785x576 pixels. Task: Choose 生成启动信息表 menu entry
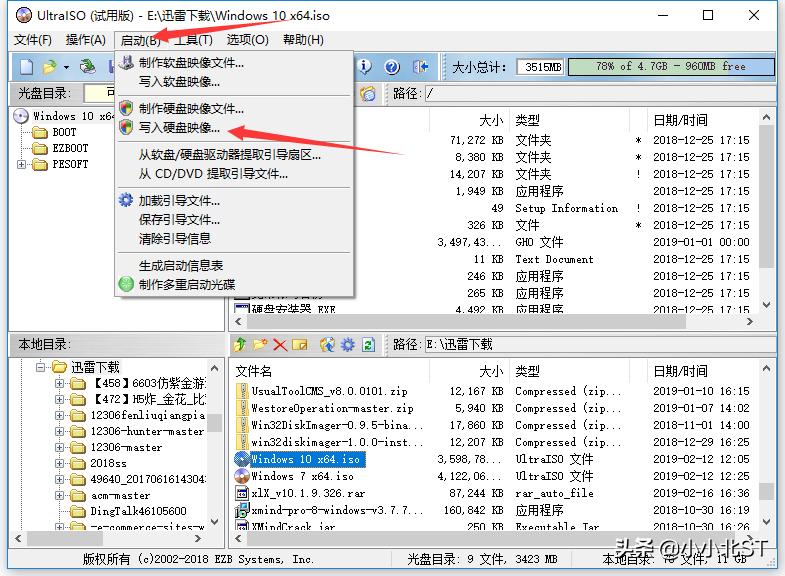click(181, 265)
